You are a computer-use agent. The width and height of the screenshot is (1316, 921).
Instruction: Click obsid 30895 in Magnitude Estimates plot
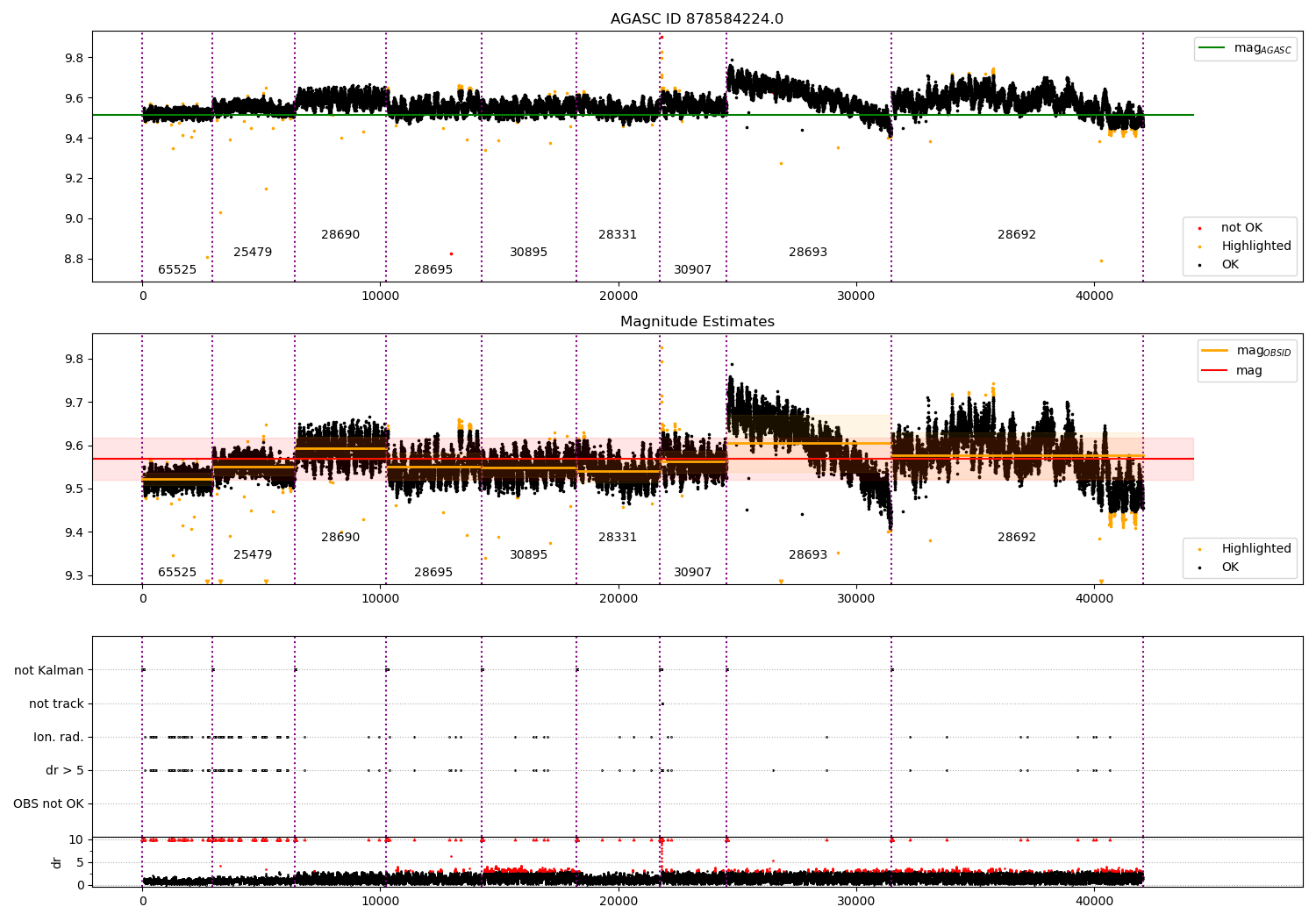point(528,555)
